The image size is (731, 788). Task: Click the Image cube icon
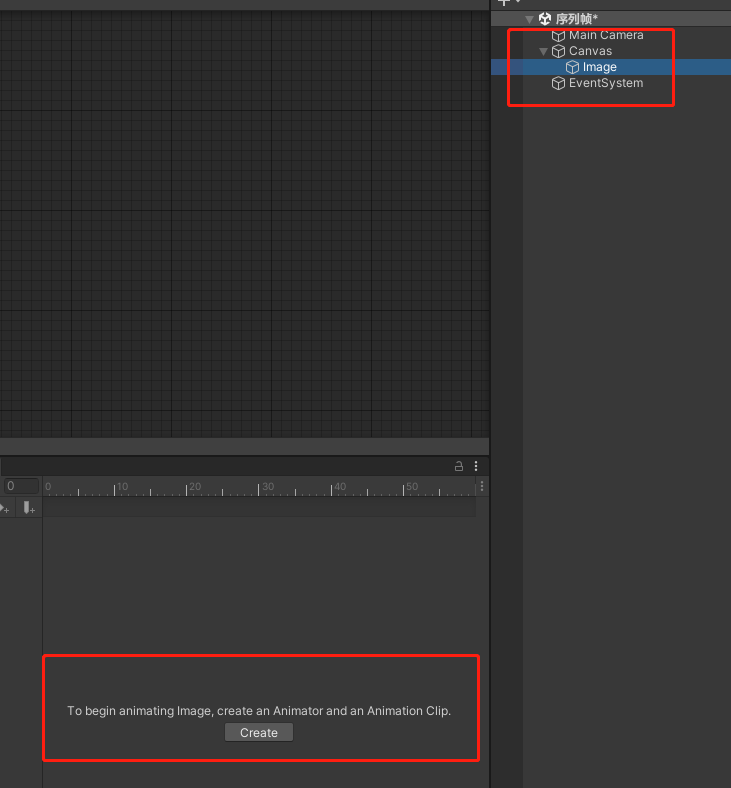pyautogui.click(x=572, y=67)
